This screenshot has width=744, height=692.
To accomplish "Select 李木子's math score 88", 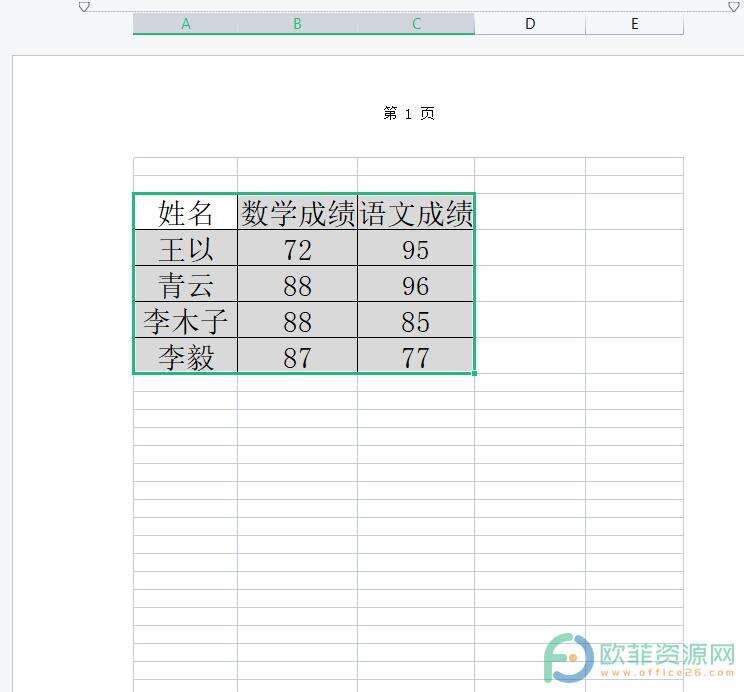I will tap(298, 320).
